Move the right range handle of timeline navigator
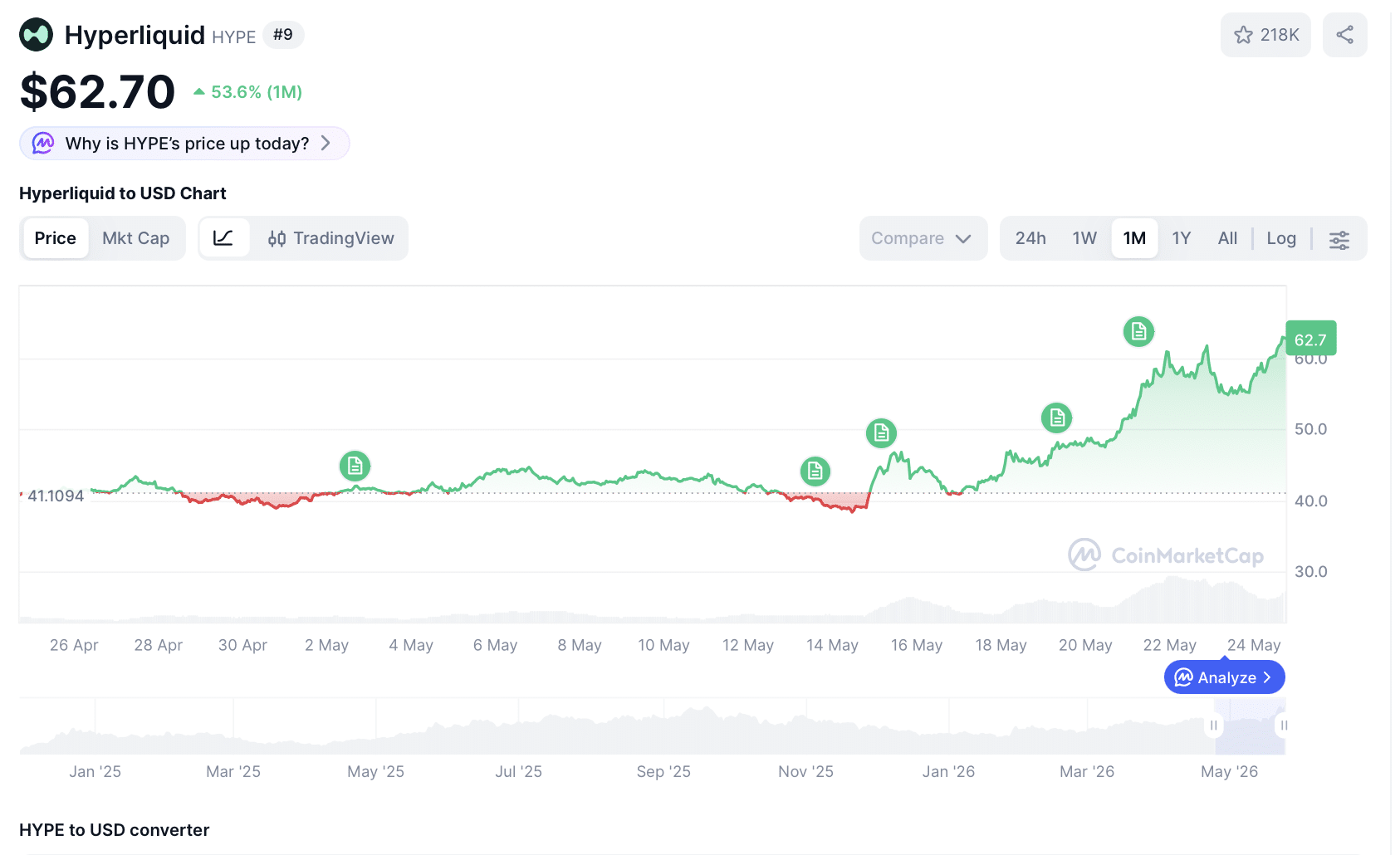The width and height of the screenshot is (1400, 855). [x=1283, y=726]
